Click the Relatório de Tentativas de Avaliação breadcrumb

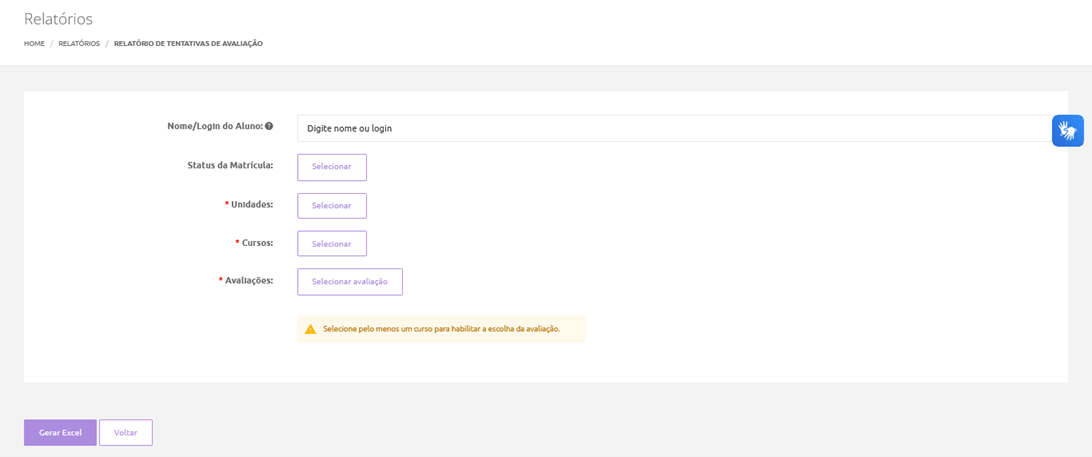point(188,43)
